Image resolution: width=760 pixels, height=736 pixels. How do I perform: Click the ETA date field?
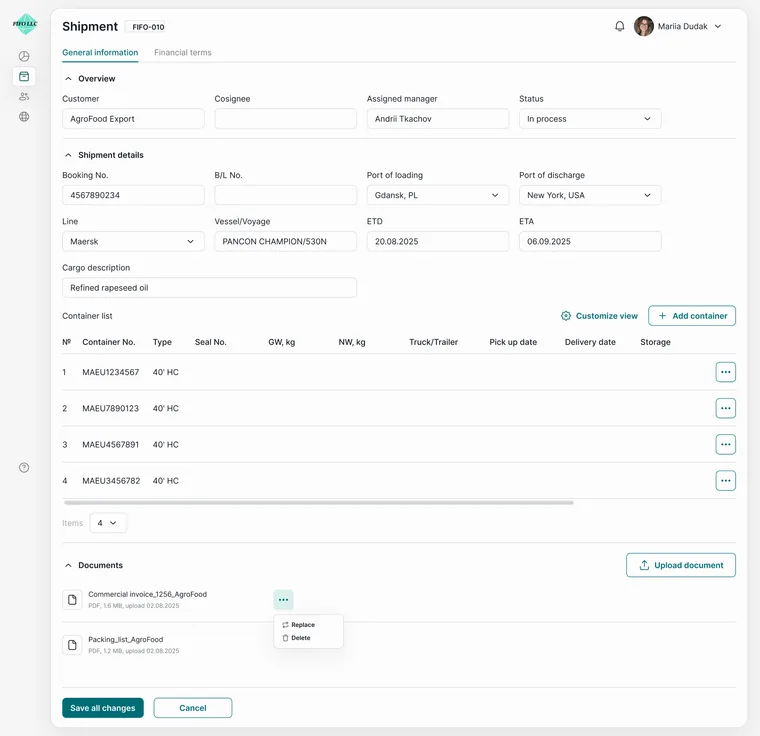[x=590, y=241]
